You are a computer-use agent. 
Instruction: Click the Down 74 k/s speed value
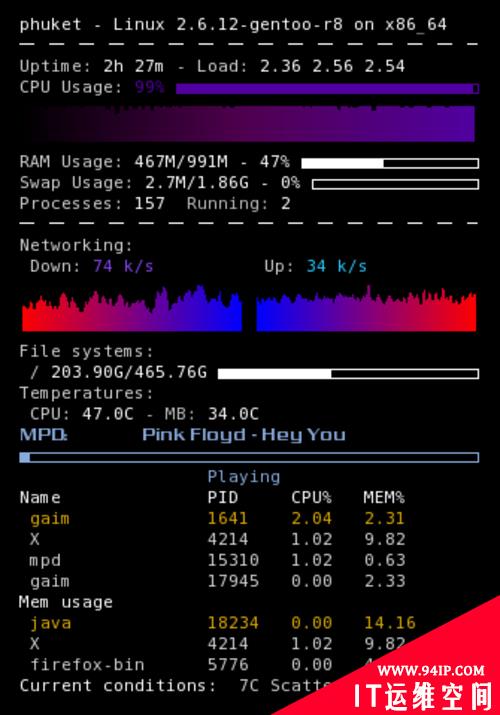(124, 266)
